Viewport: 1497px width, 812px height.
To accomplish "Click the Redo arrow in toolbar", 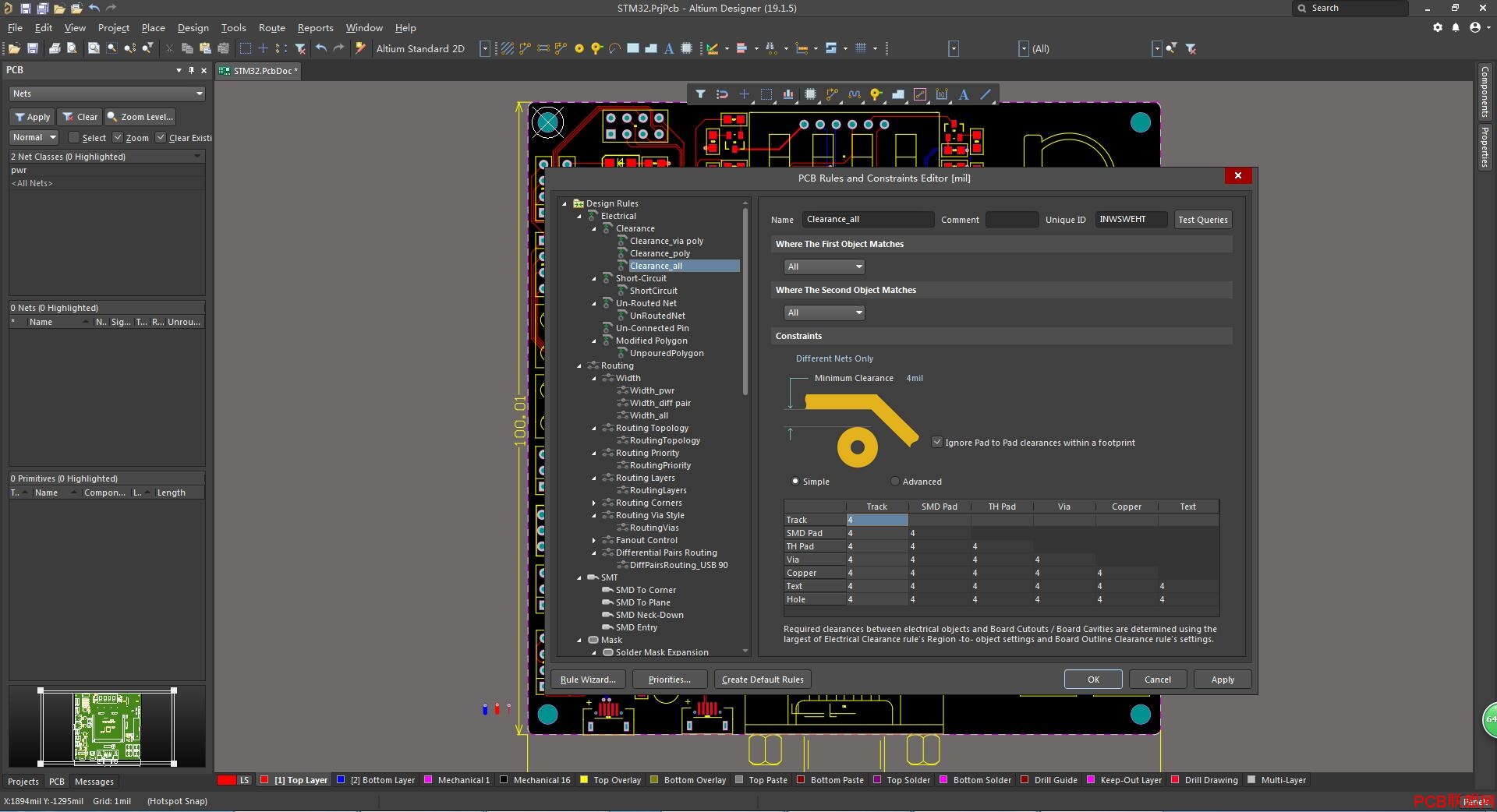I will [x=338, y=48].
